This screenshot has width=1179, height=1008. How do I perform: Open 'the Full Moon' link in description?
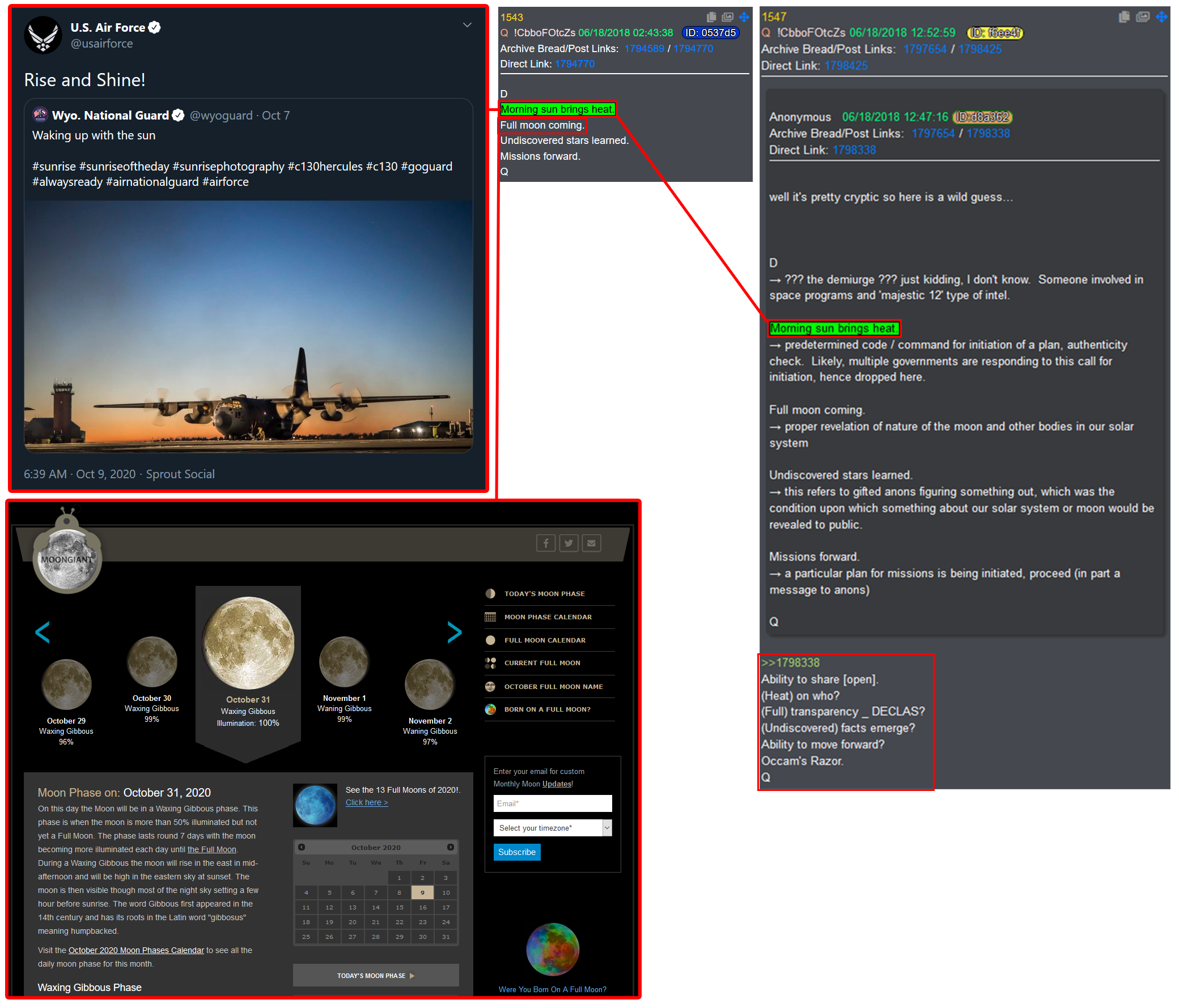click(x=211, y=849)
